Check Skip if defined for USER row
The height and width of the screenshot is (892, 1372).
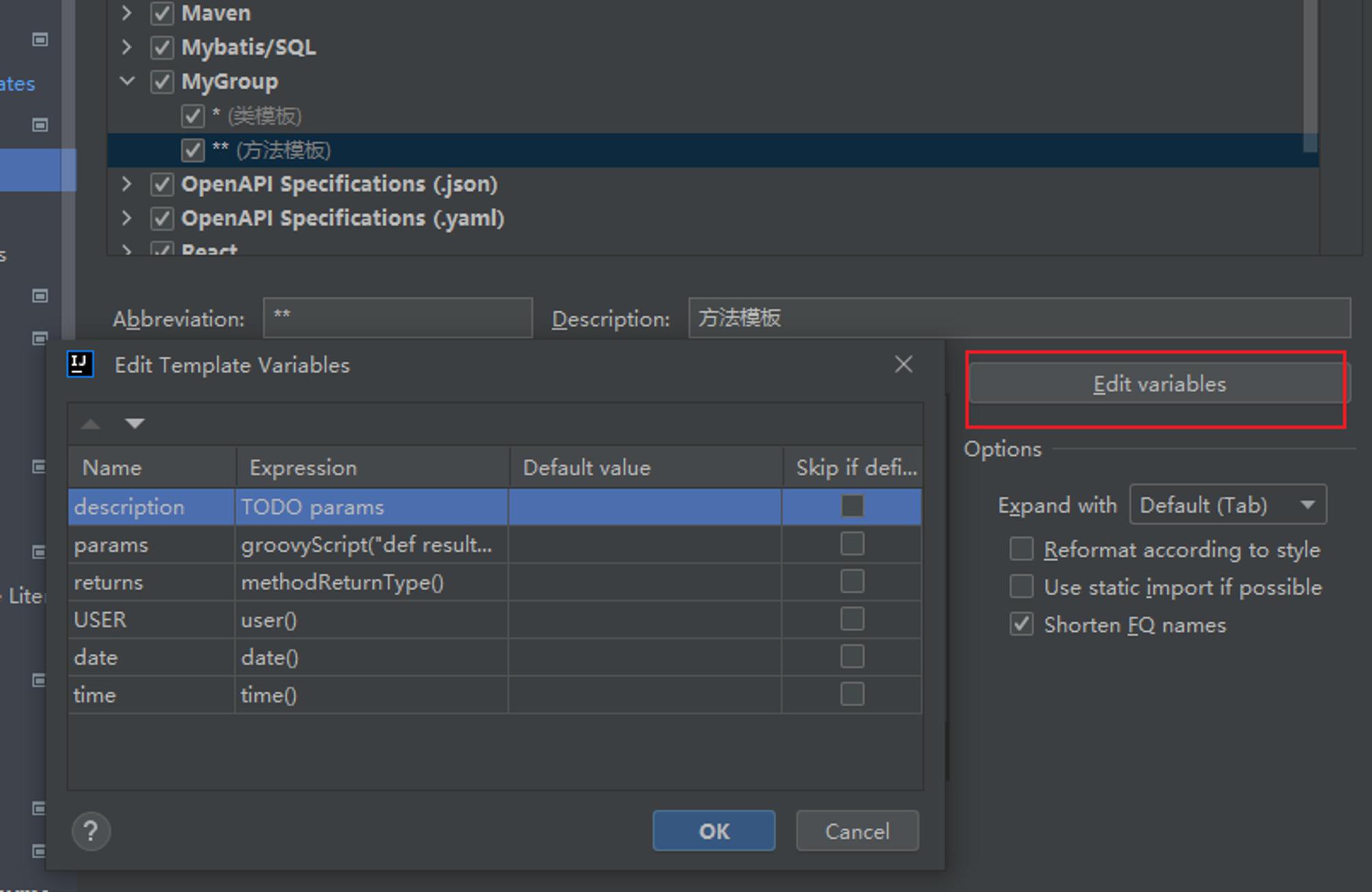852,620
